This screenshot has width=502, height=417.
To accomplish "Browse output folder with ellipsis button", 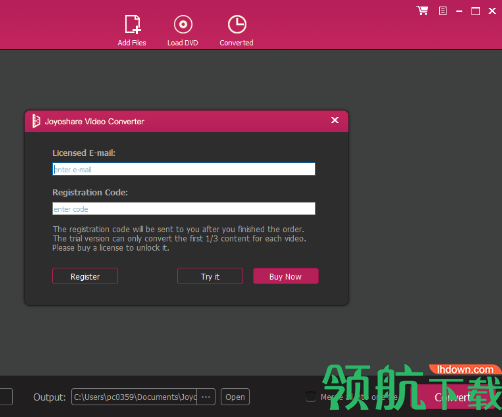I will (x=206, y=397).
